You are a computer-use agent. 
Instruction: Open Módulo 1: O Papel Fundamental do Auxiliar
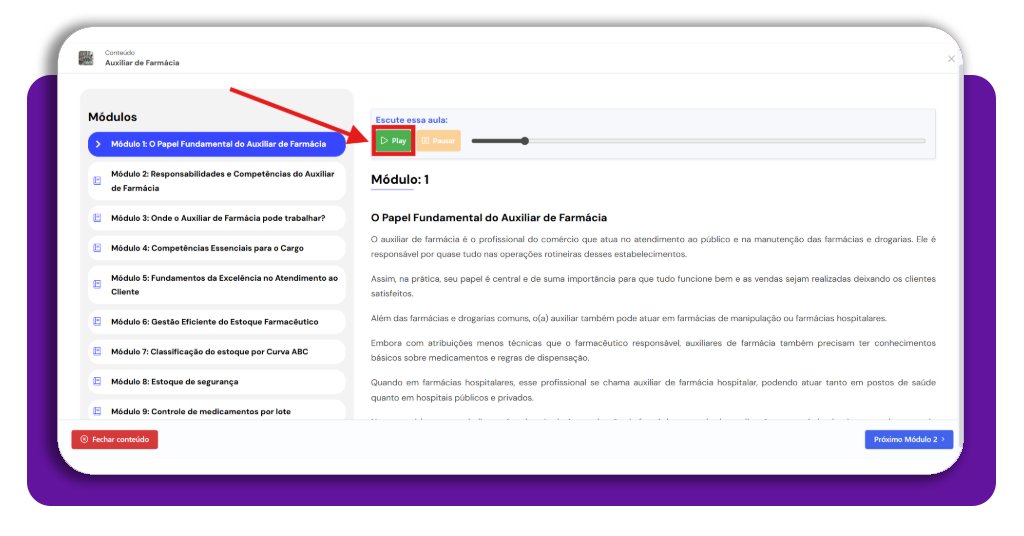[x=217, y=144]
